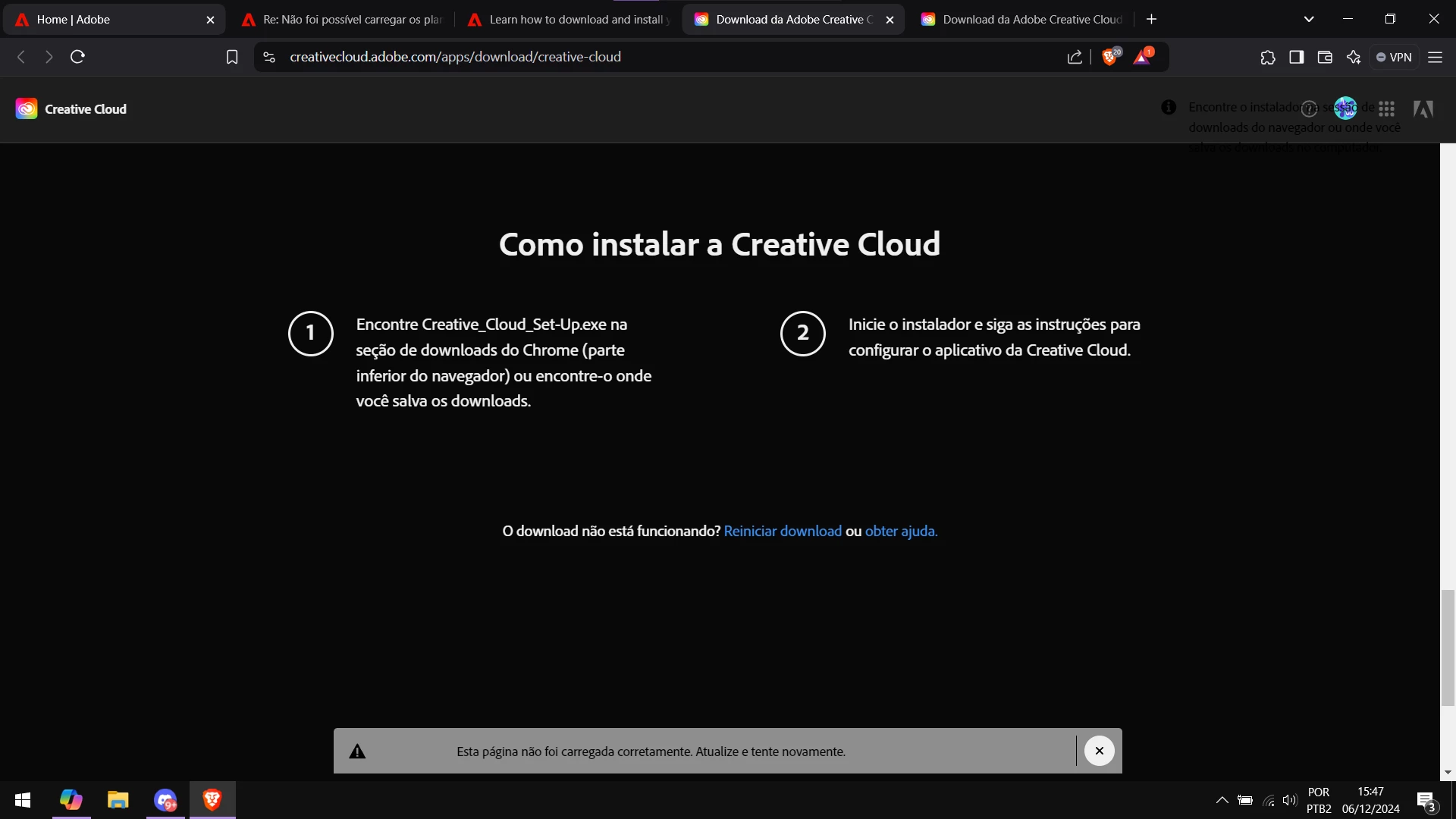Open the Brave Rewards triangle icon
Image resolution: width=1456 pixels, height=819 pixels.
[1142, 57]
